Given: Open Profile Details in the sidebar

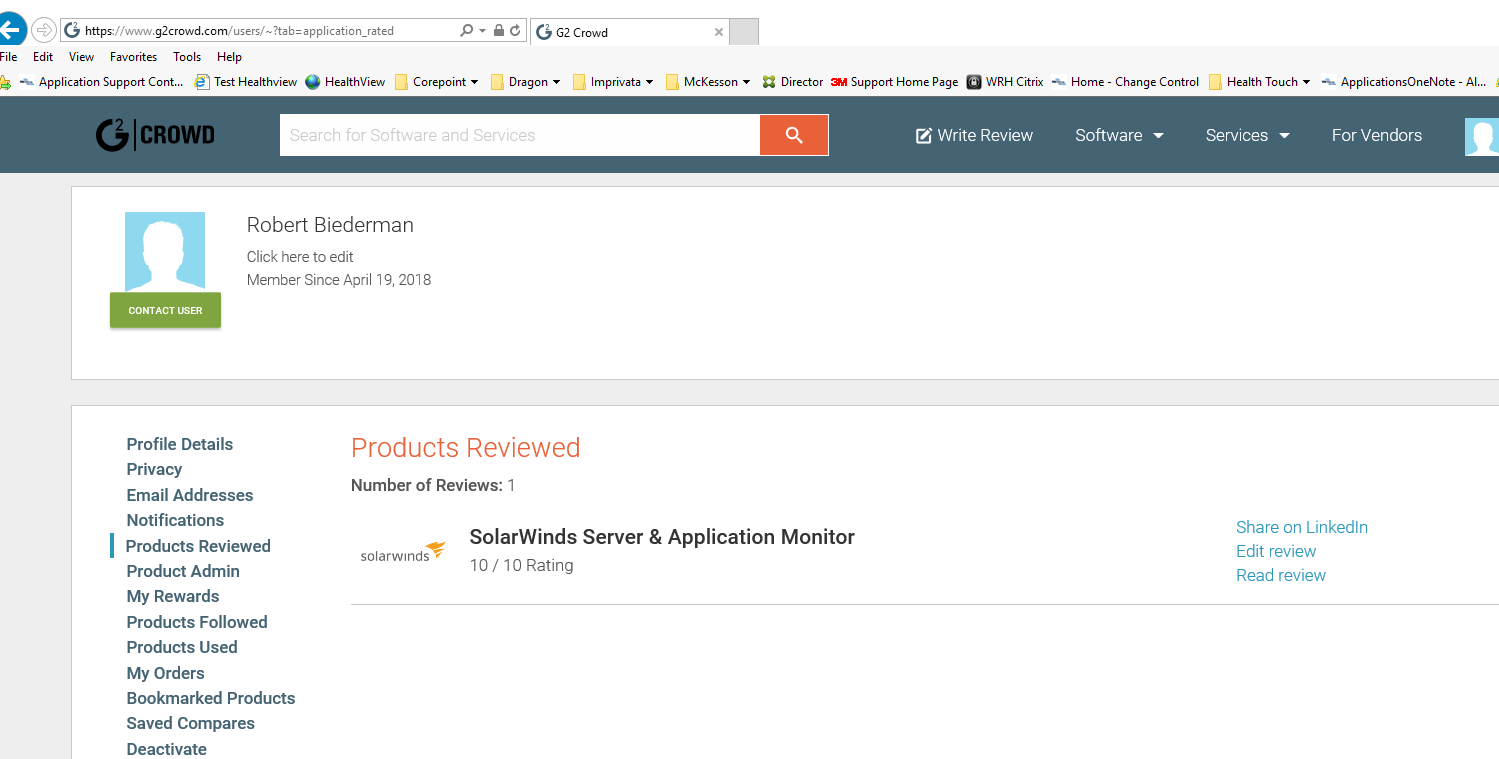Looking at the screenshot, I should tap(180, 444).
